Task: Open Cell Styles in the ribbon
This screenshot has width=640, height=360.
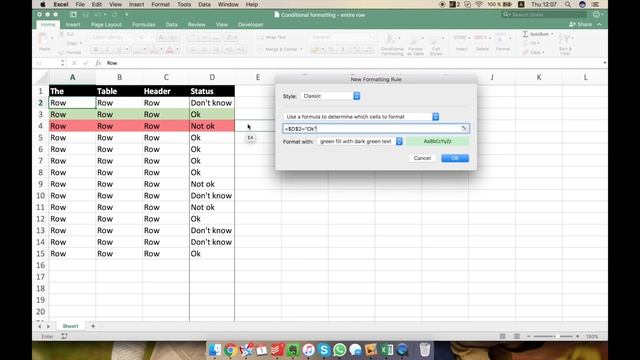Action: click(436, 44)
